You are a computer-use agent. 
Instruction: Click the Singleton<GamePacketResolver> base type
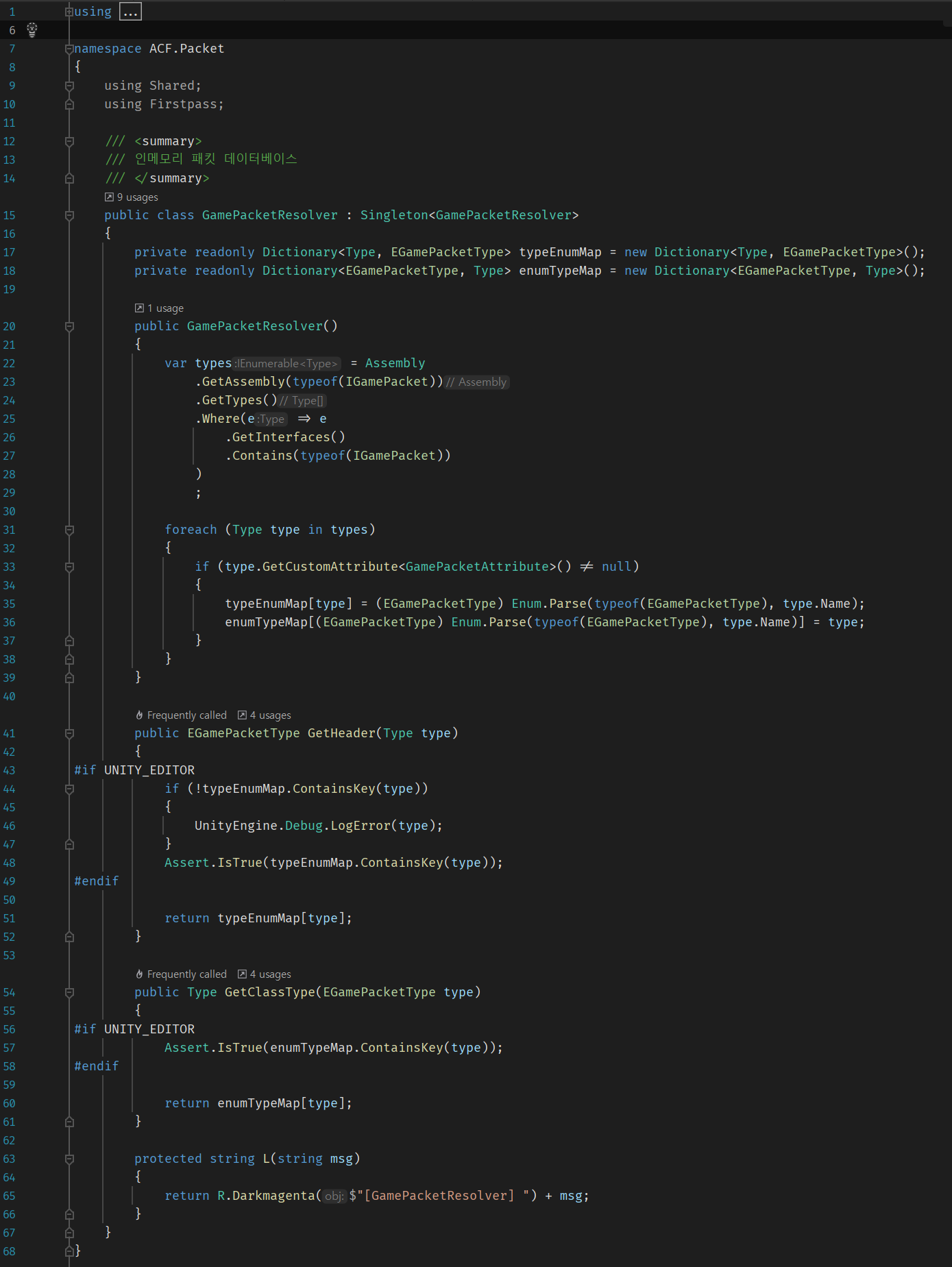[469, 215]
